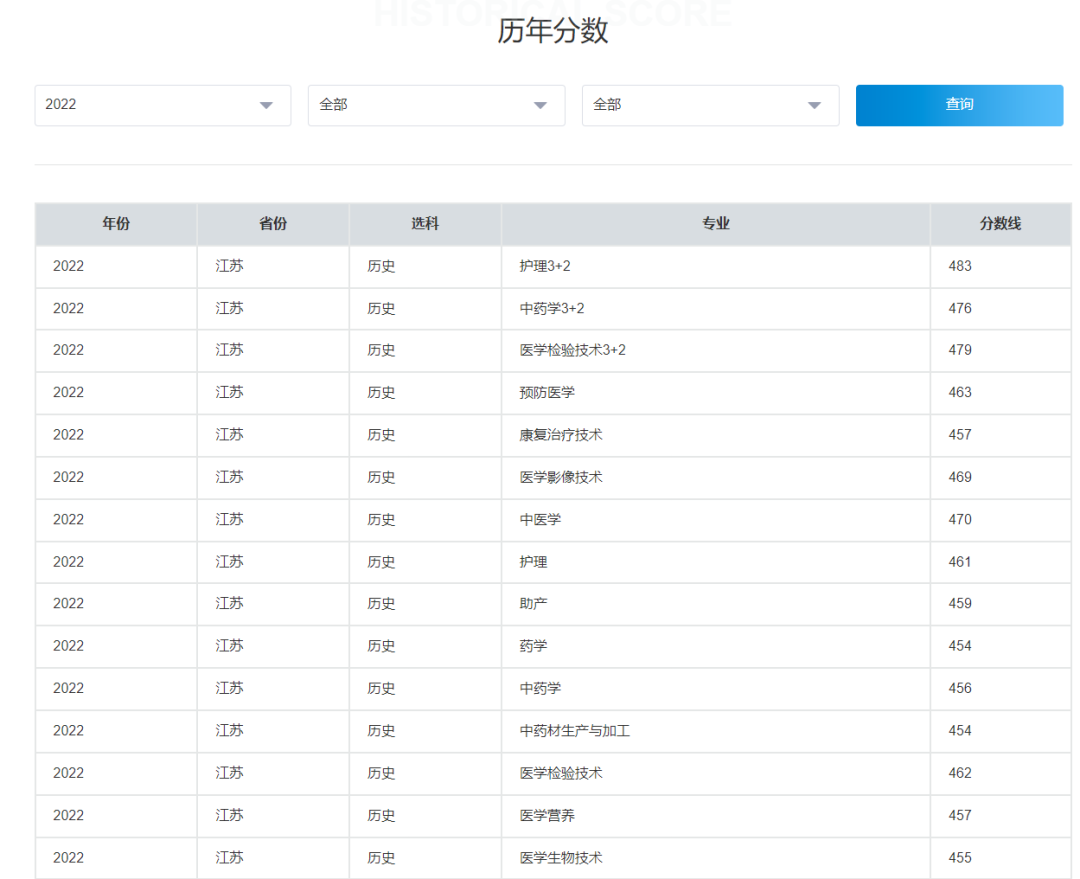Select the 助产 major cell

coord(534,604)
